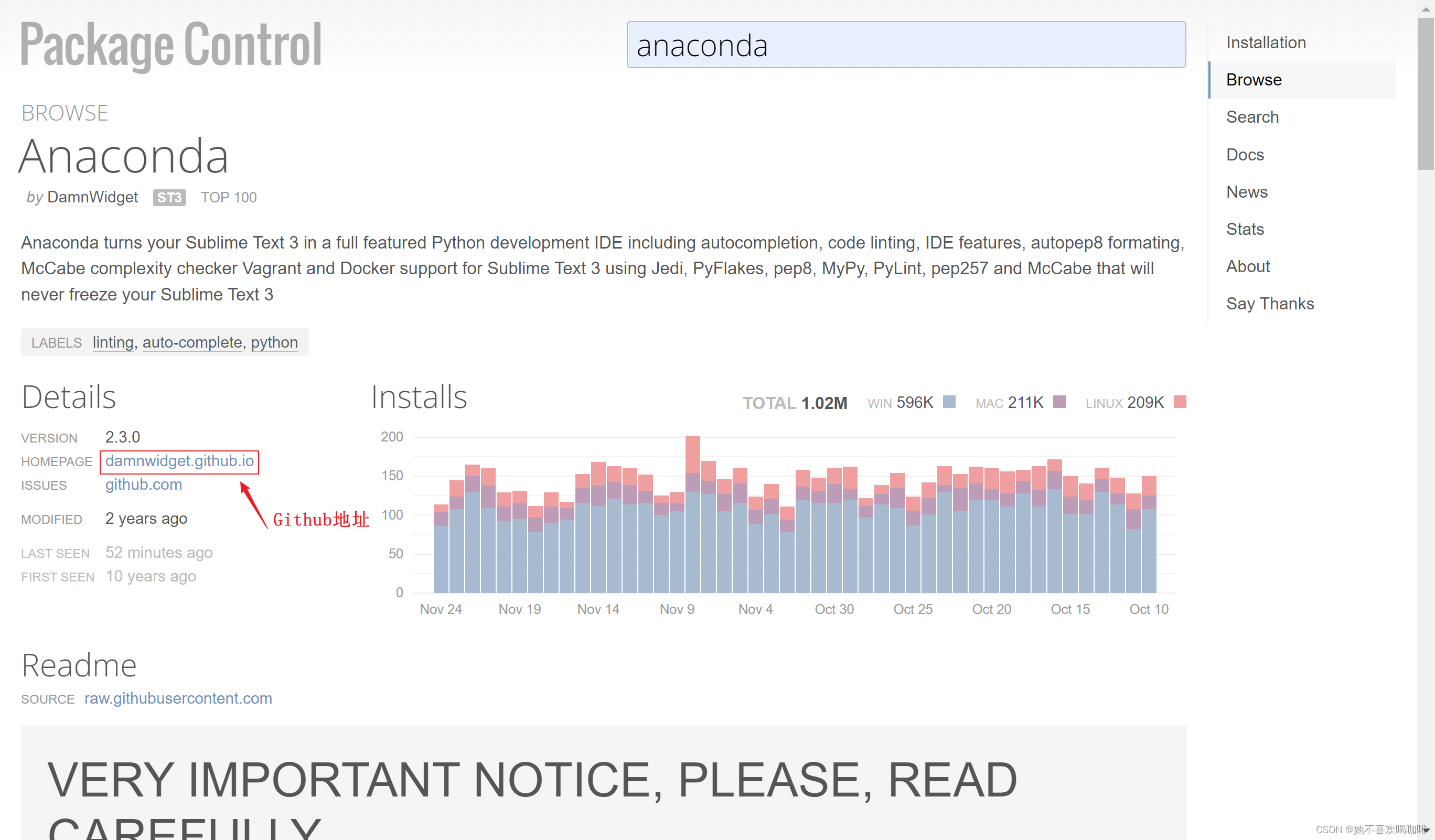Screen dimensions: 1435x840
Task: Open author DamnWidget's page
Action: (x=92, y=198)
